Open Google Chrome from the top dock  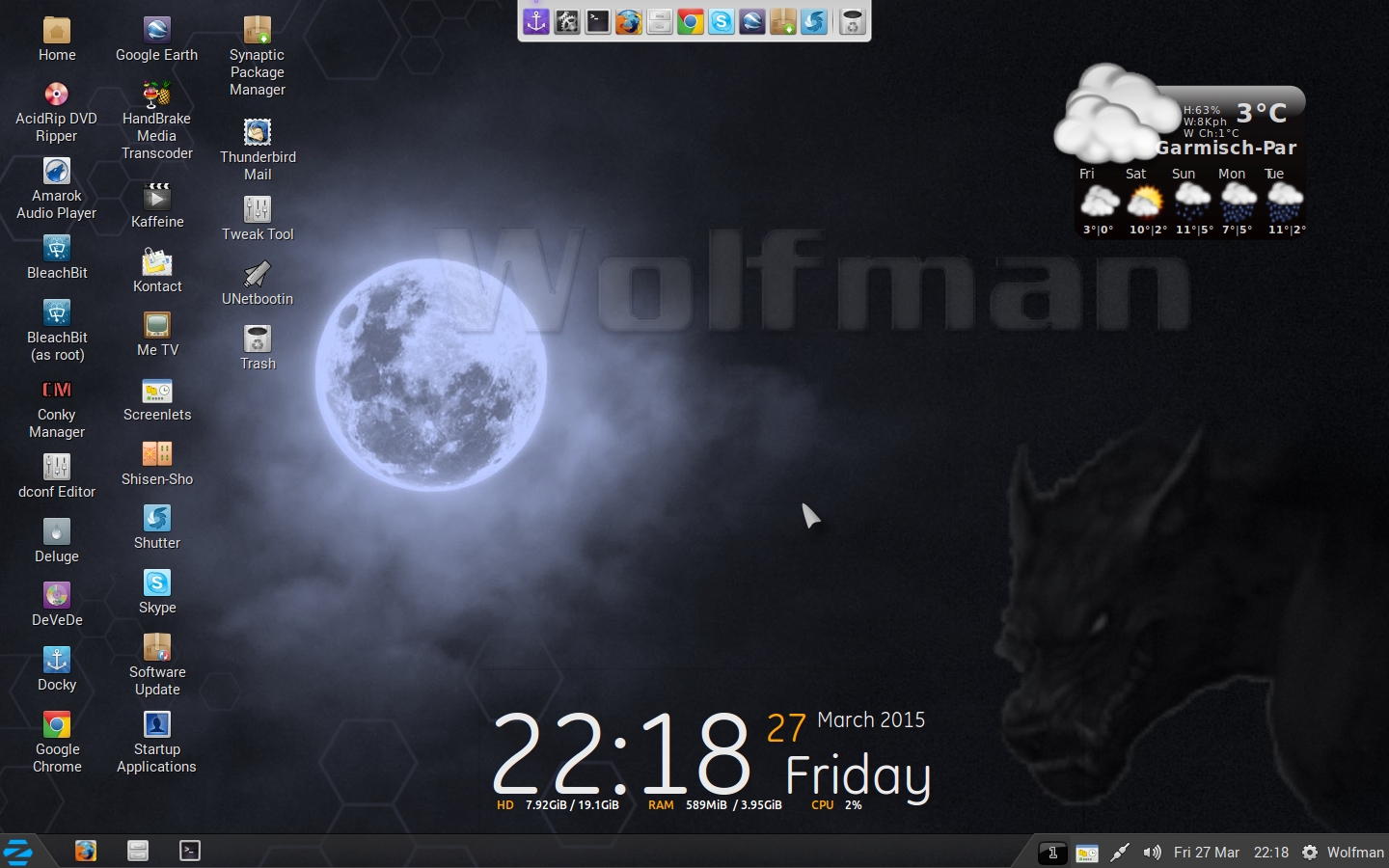(x=691, y=21)
